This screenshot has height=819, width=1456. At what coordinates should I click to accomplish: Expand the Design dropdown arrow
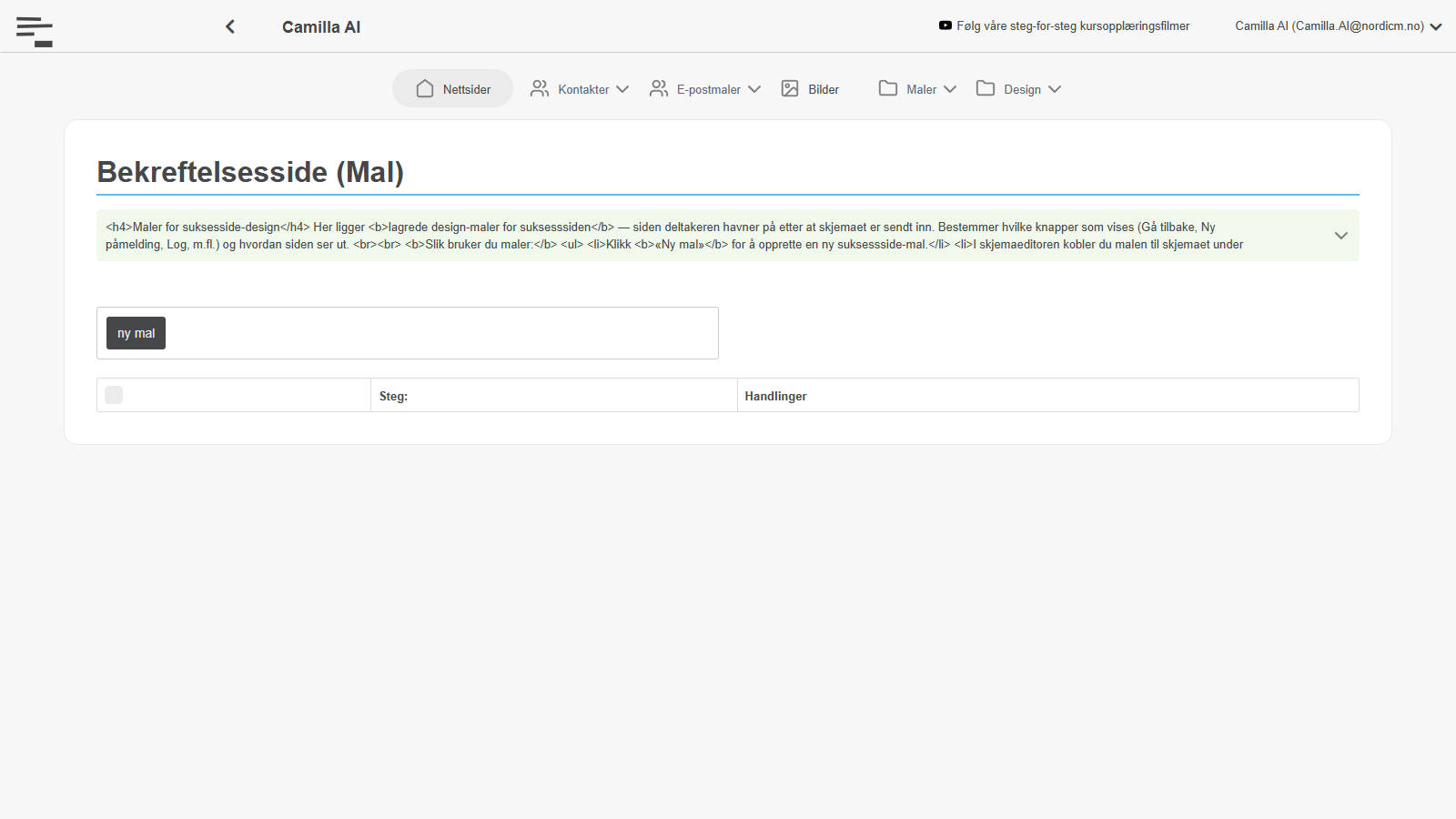[x=1055, y=89]
